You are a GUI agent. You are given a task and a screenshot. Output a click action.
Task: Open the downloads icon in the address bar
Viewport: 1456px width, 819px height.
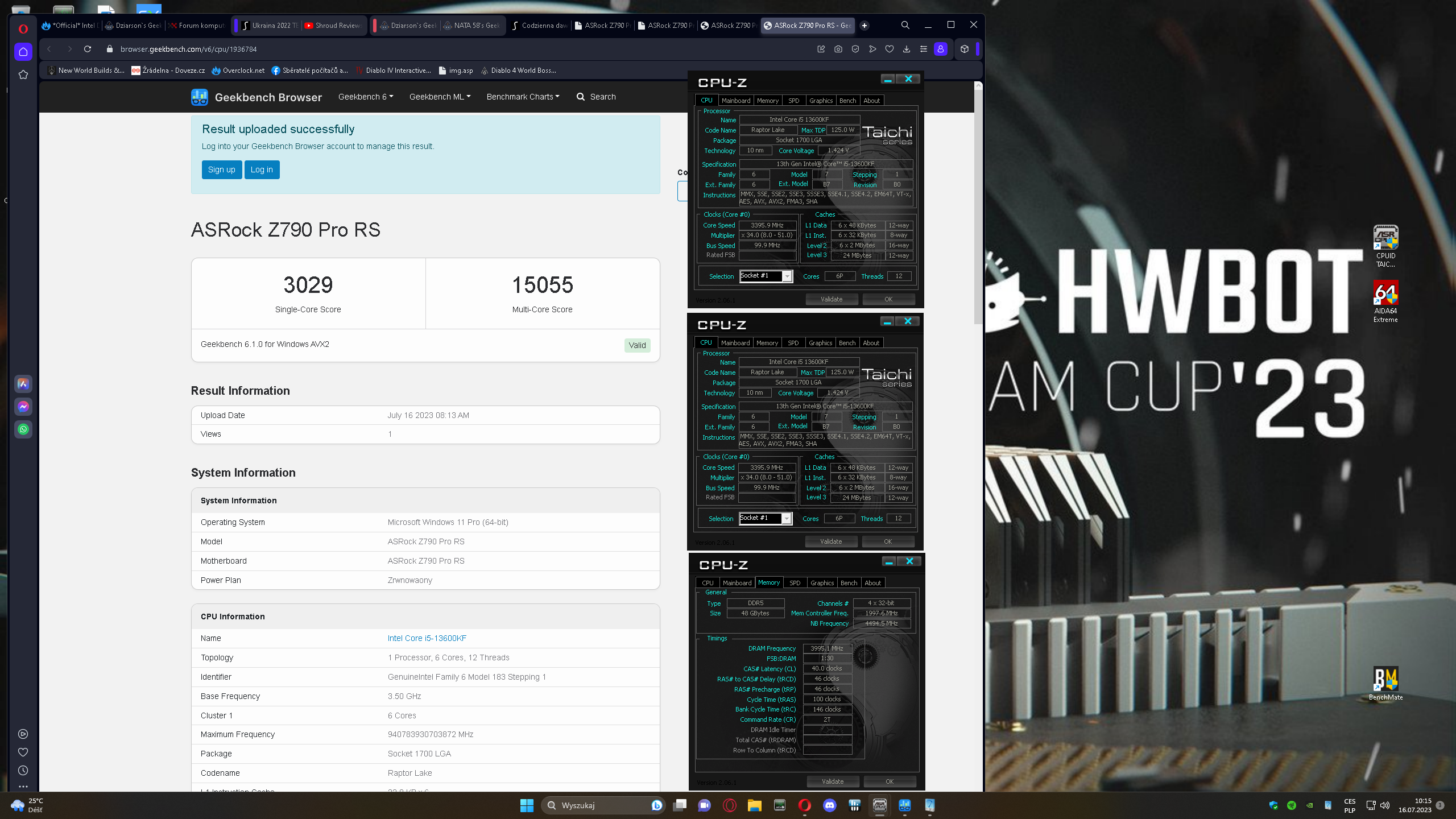[x=907, y=49]
